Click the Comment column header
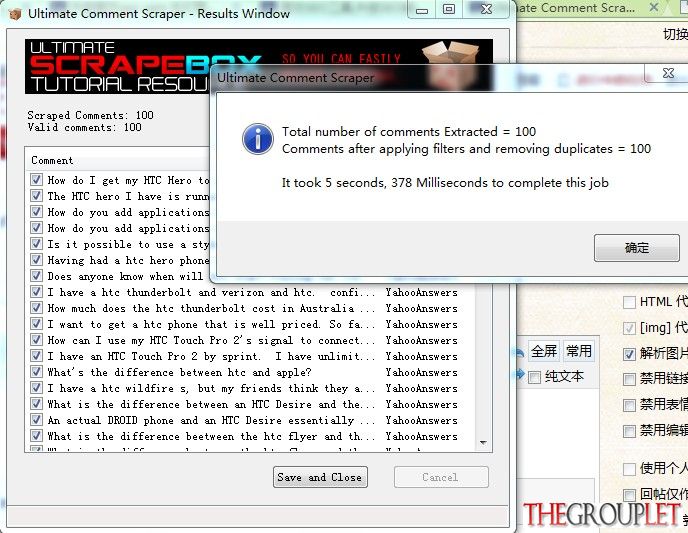Screen dimensions: 688x533 [118, 161]
